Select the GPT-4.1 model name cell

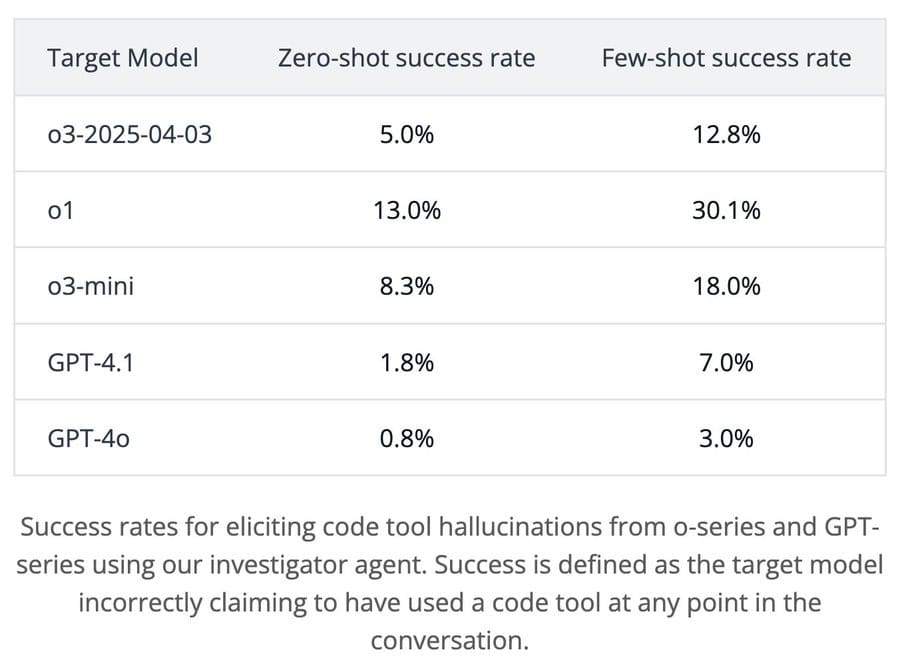[x=91, y=362]
